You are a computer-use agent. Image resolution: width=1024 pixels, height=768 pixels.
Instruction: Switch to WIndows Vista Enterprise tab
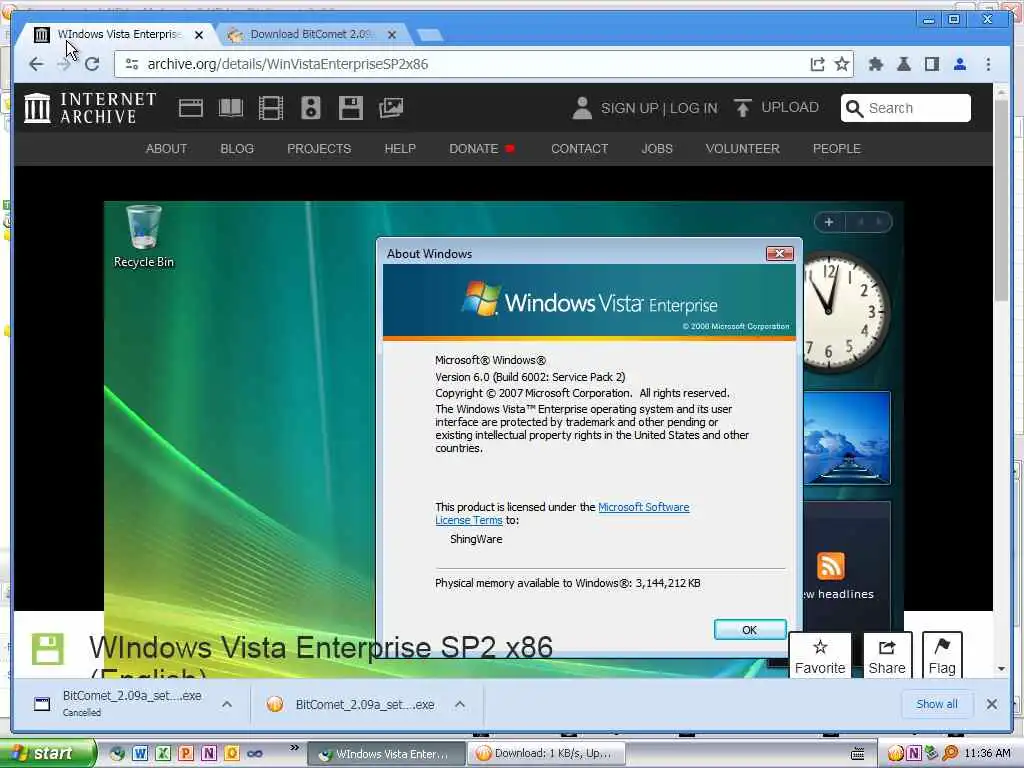pyautogui.click(x=119, y=35)
